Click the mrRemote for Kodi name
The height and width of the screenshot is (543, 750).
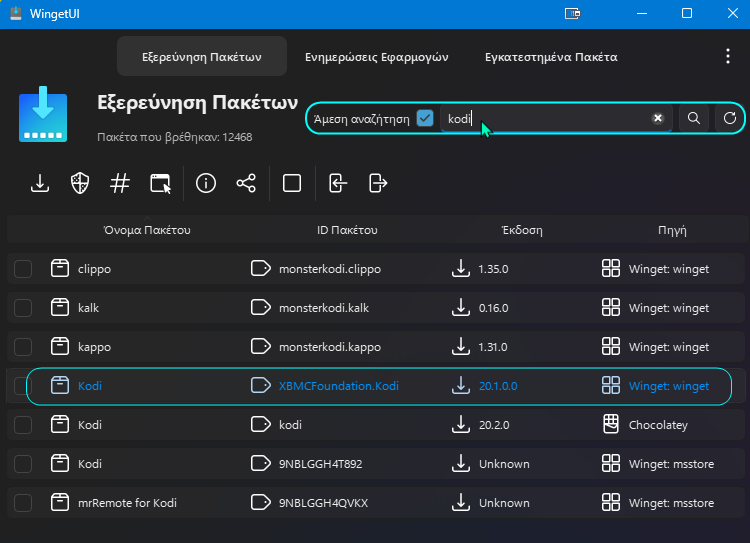click(127, 503)
